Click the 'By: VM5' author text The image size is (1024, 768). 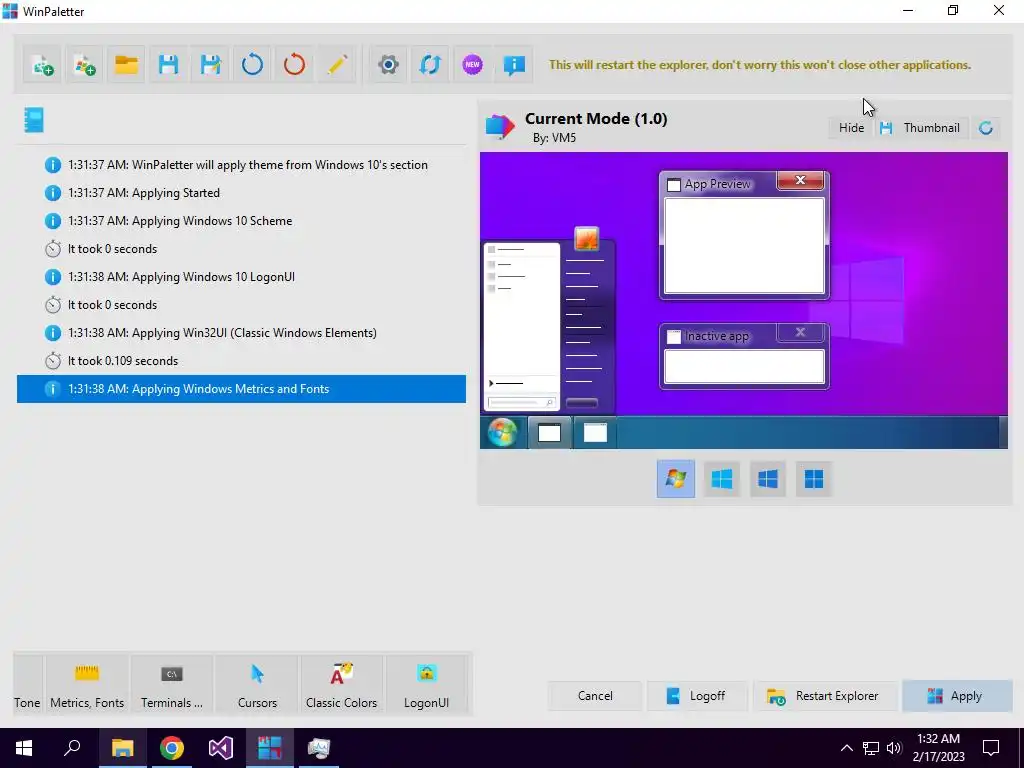point(554,138)
